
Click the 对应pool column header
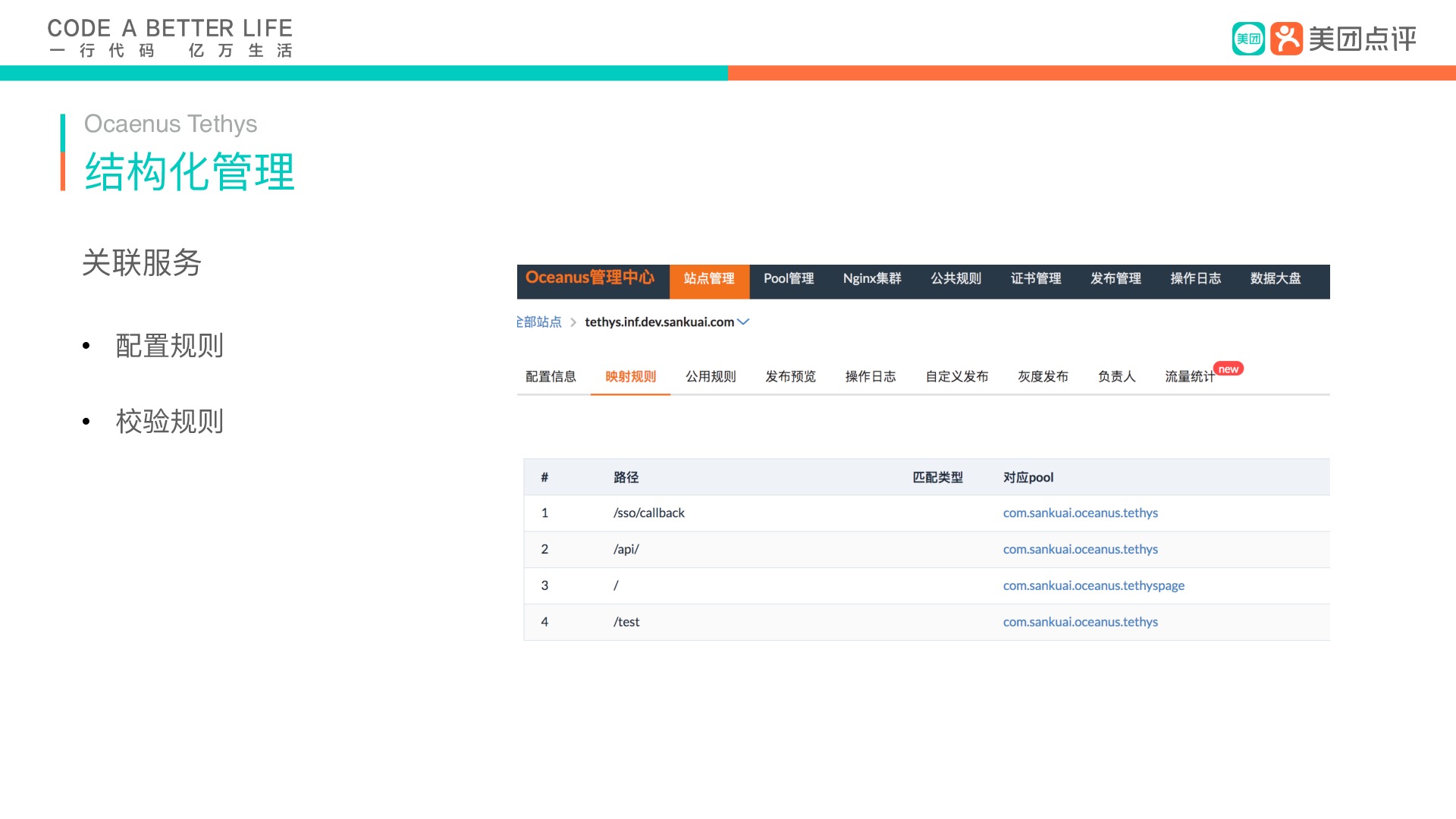coord(1028,477)
